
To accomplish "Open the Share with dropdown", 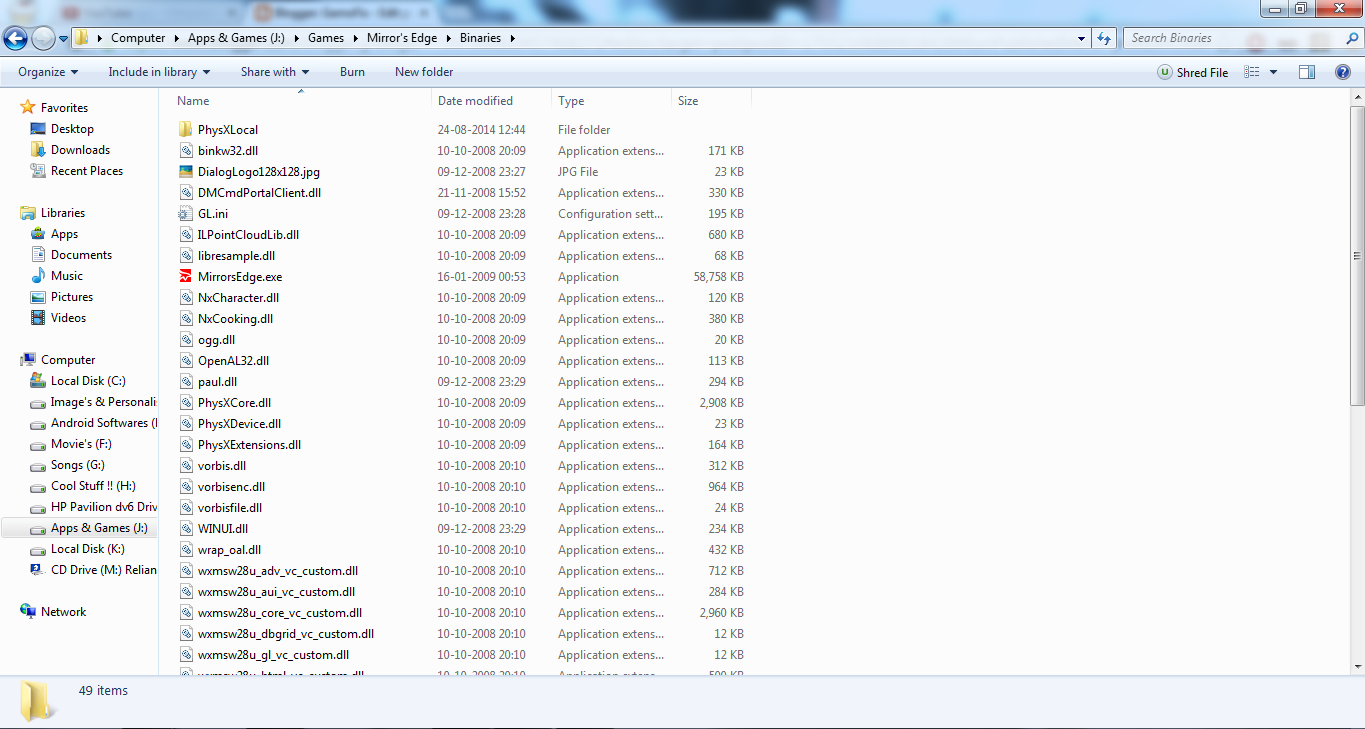I will click(x=275, y=72).
